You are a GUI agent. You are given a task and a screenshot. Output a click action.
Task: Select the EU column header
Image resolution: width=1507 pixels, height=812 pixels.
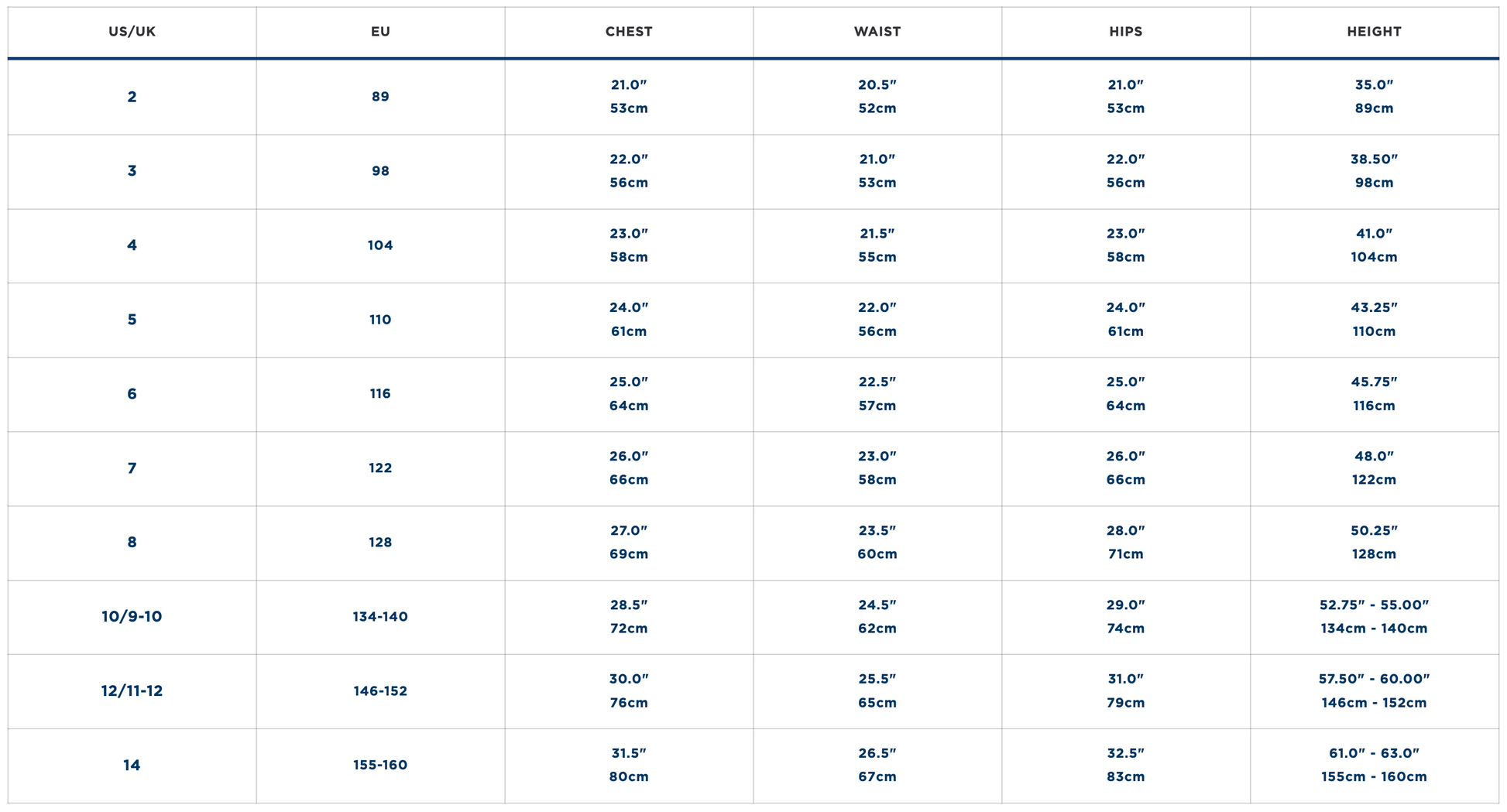coord(380,32)
